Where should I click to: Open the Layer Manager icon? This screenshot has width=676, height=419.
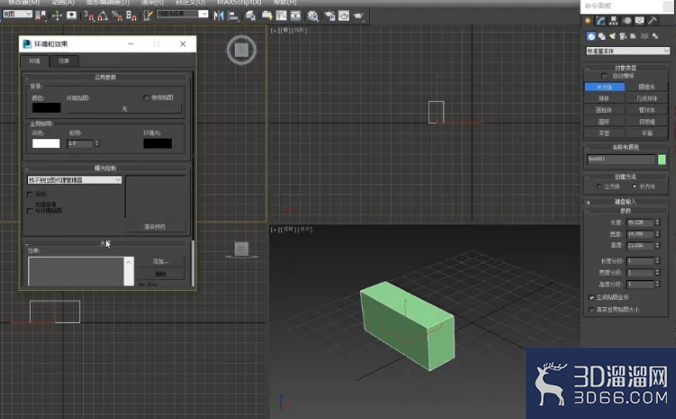[x=250, y=16]
